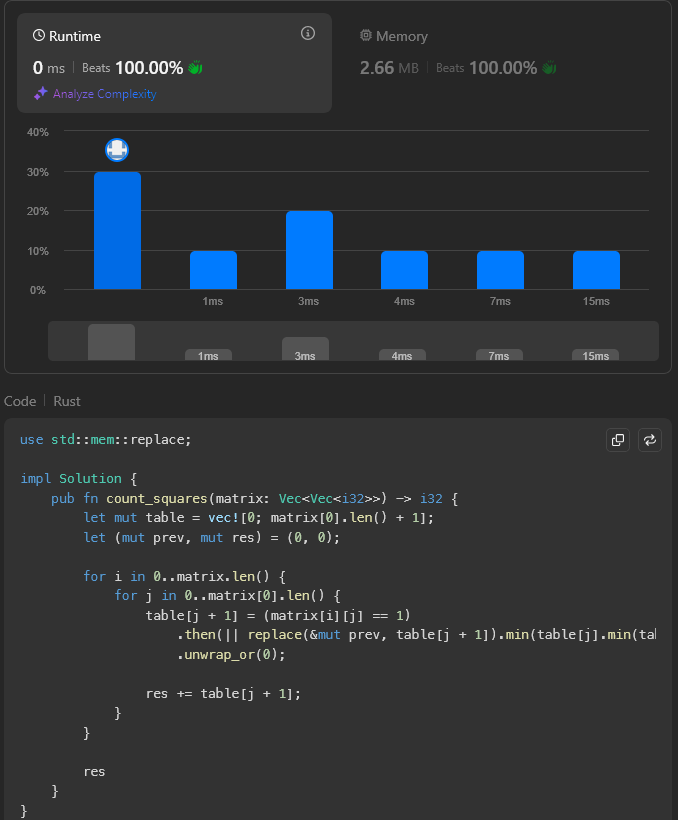
Task: Click the ".unwrap_or(0);" code line
Action: point(231,655)
